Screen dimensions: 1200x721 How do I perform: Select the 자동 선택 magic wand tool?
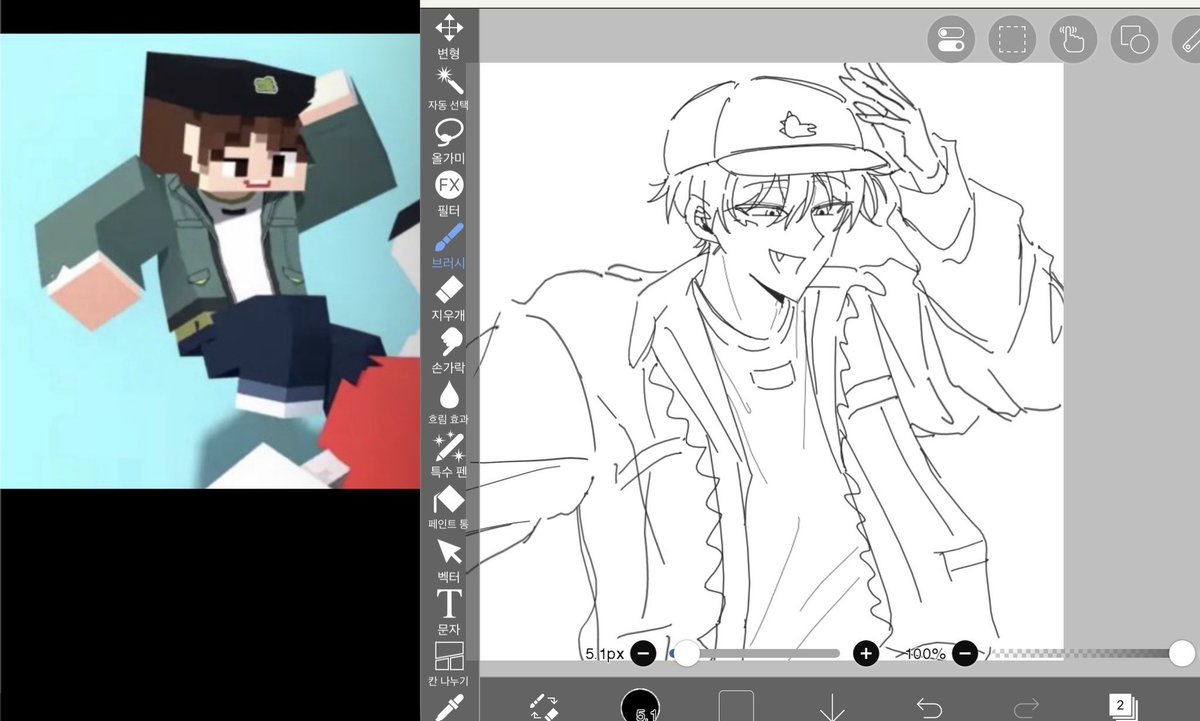(449, 88)
